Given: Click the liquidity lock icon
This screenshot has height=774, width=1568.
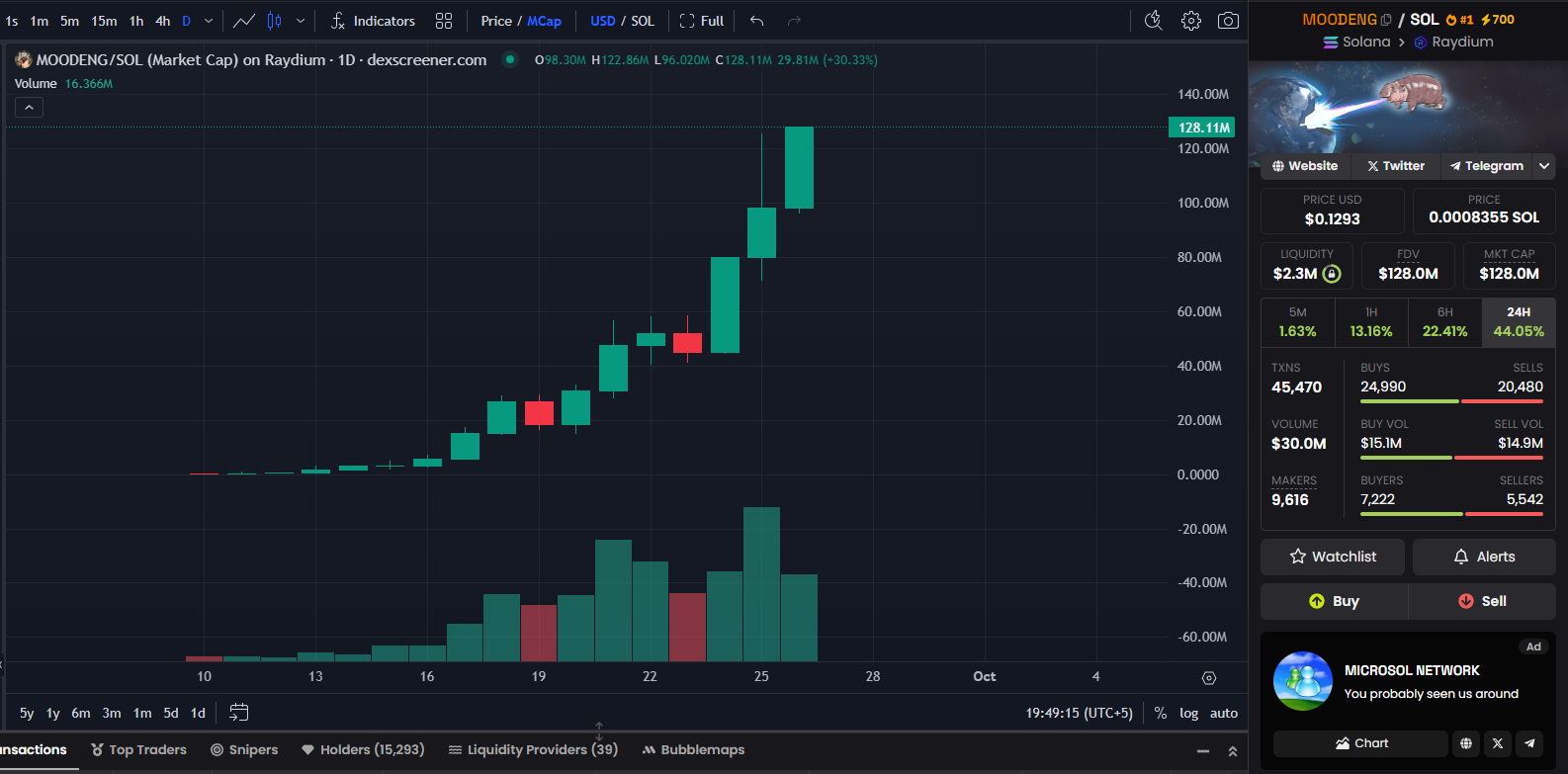Looking at the screenshot, I should [x=1332, y=274].
